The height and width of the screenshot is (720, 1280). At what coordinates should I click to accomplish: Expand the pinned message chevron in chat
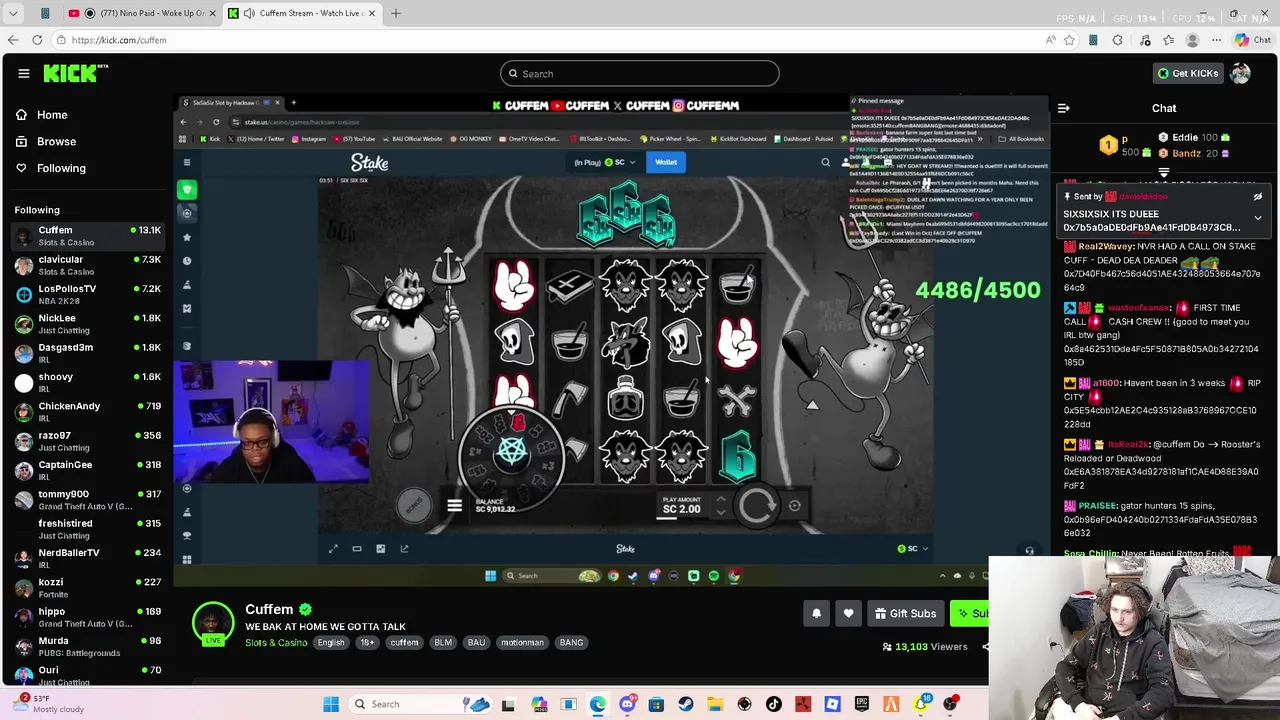(1258, 218)
